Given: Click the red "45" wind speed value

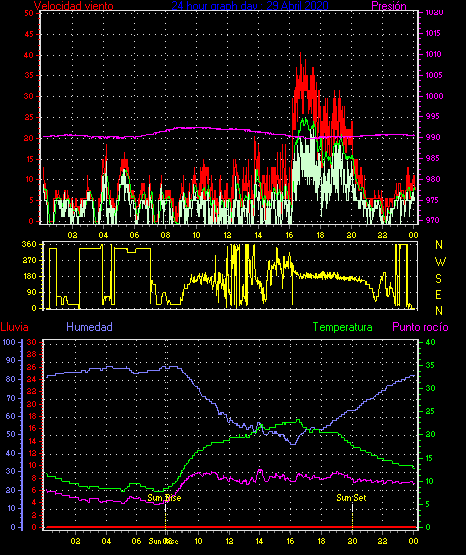Looking at the screenshot, I should pyautogui.click(x=29, y=34).
